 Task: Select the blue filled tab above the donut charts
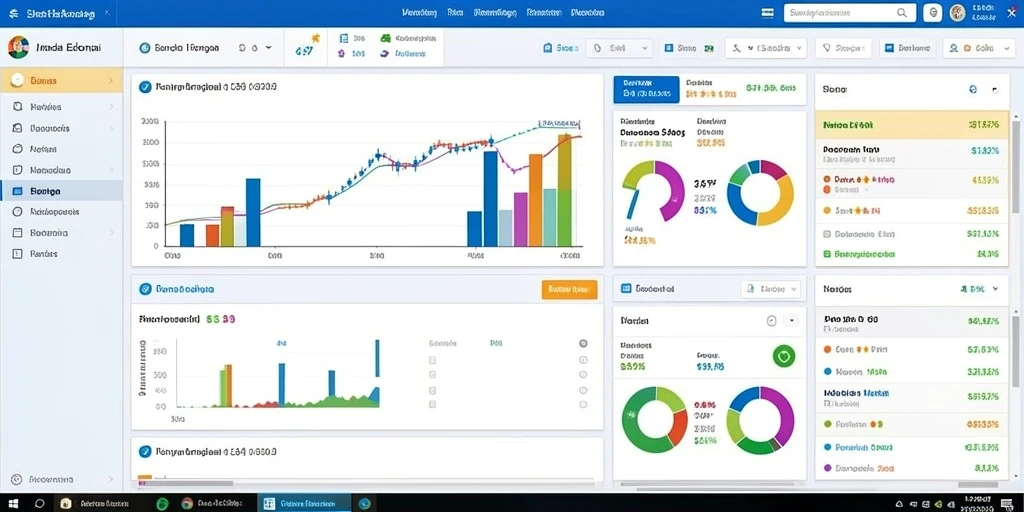647,89
